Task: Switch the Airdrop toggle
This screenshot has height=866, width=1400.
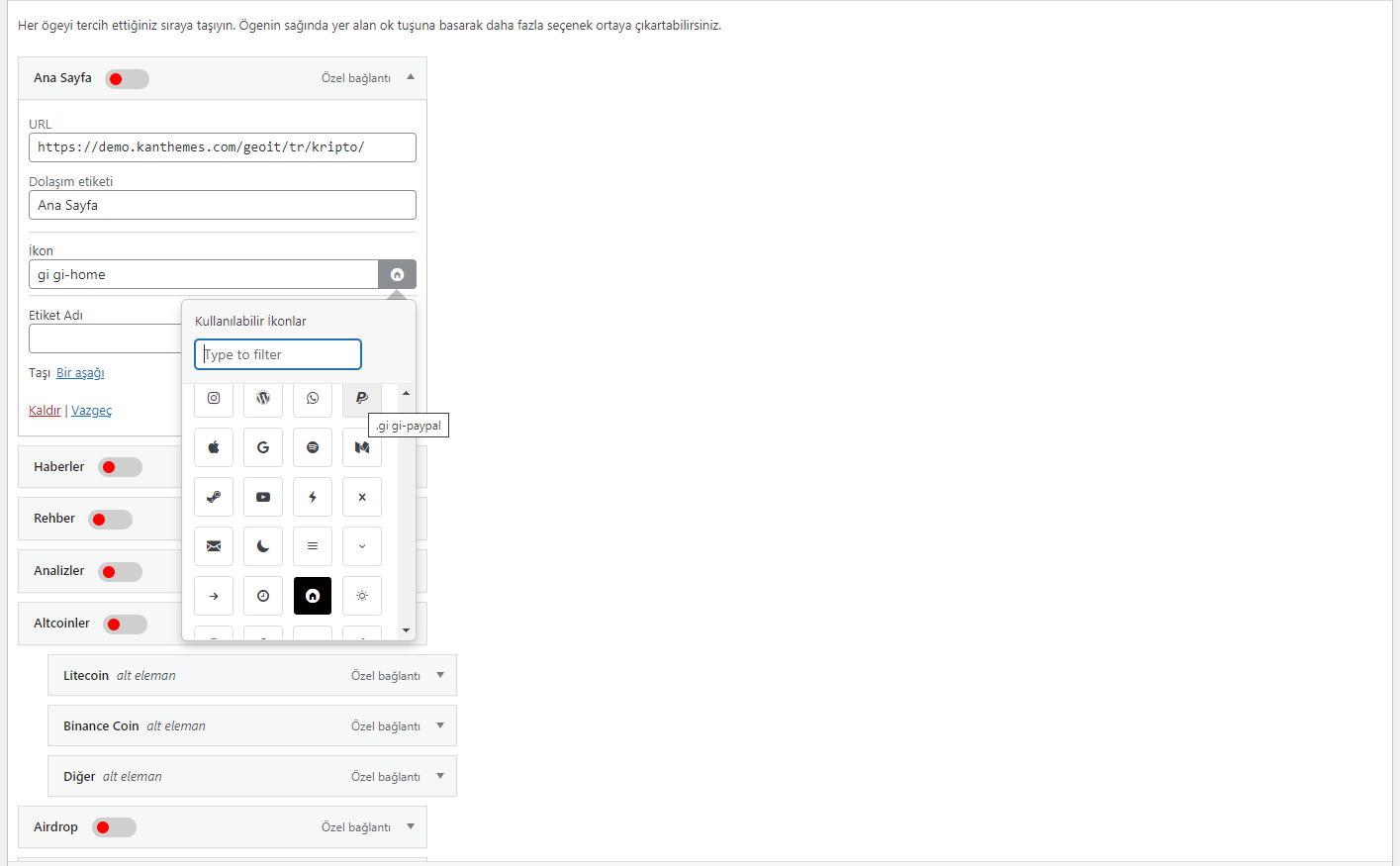Action: pyautogui.click(x=114, y=827)
